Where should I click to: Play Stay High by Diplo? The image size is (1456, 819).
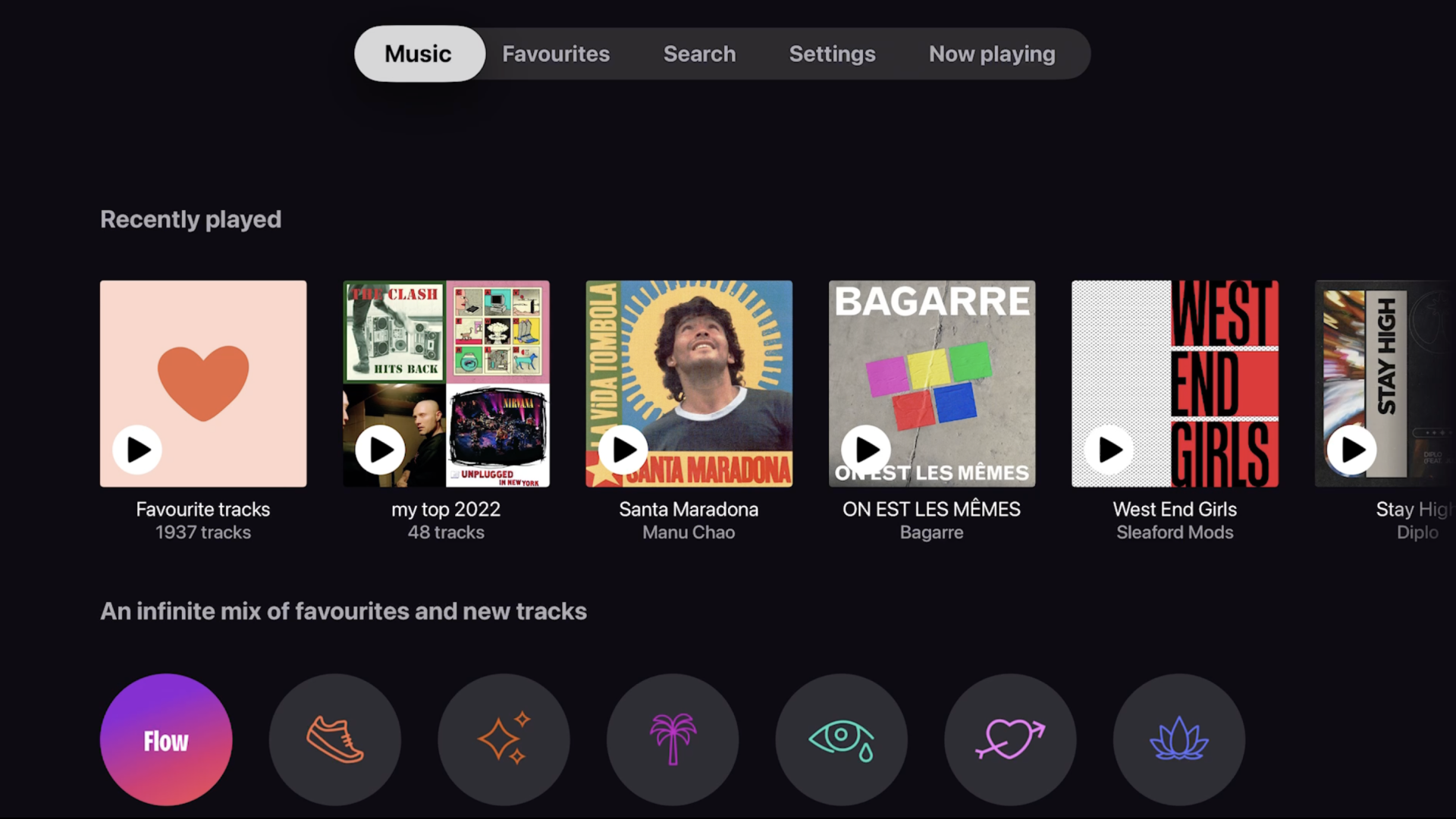[1351, 450]
